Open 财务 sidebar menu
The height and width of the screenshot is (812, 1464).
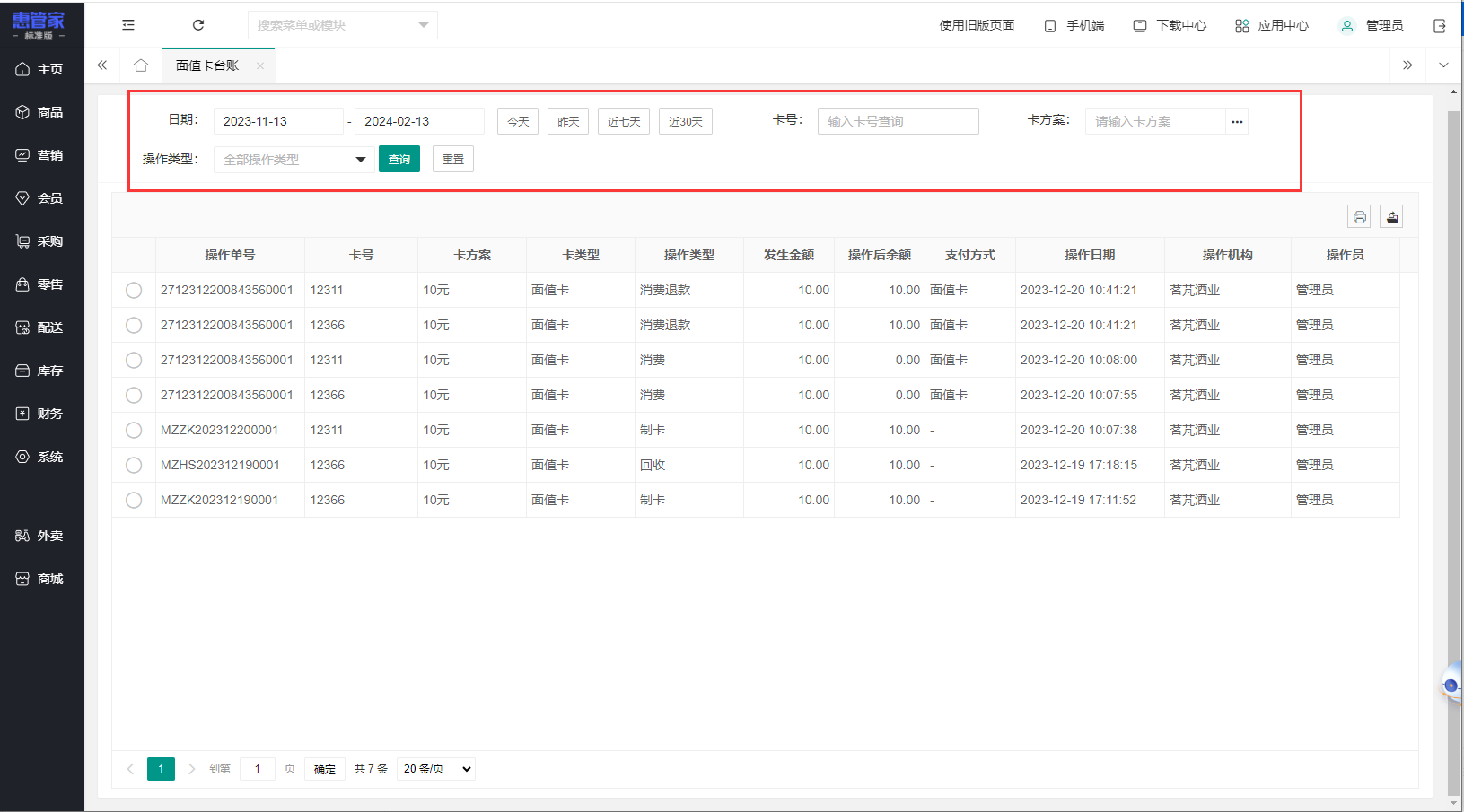click(42, 414)
